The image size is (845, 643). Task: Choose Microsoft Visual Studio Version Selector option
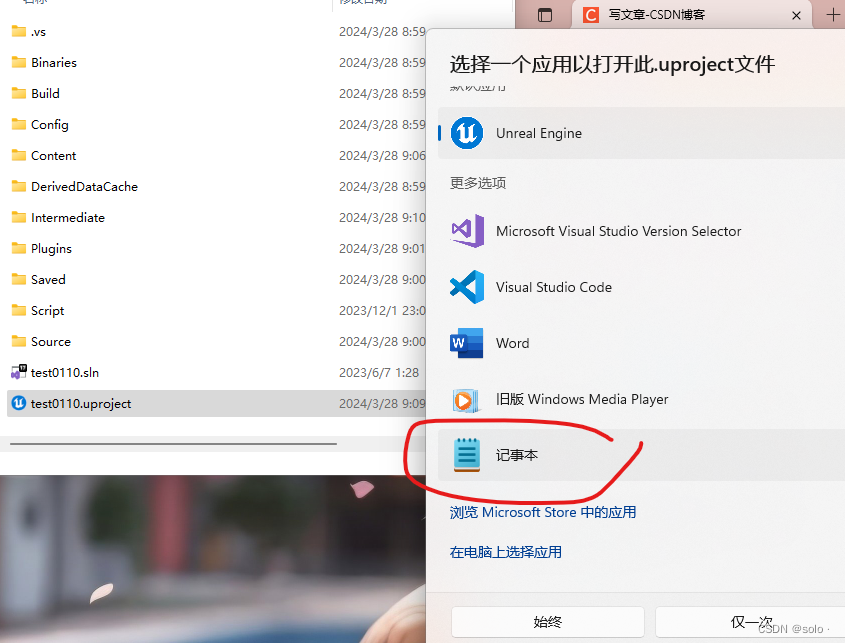pyautogui.click(x=641, y=231)
